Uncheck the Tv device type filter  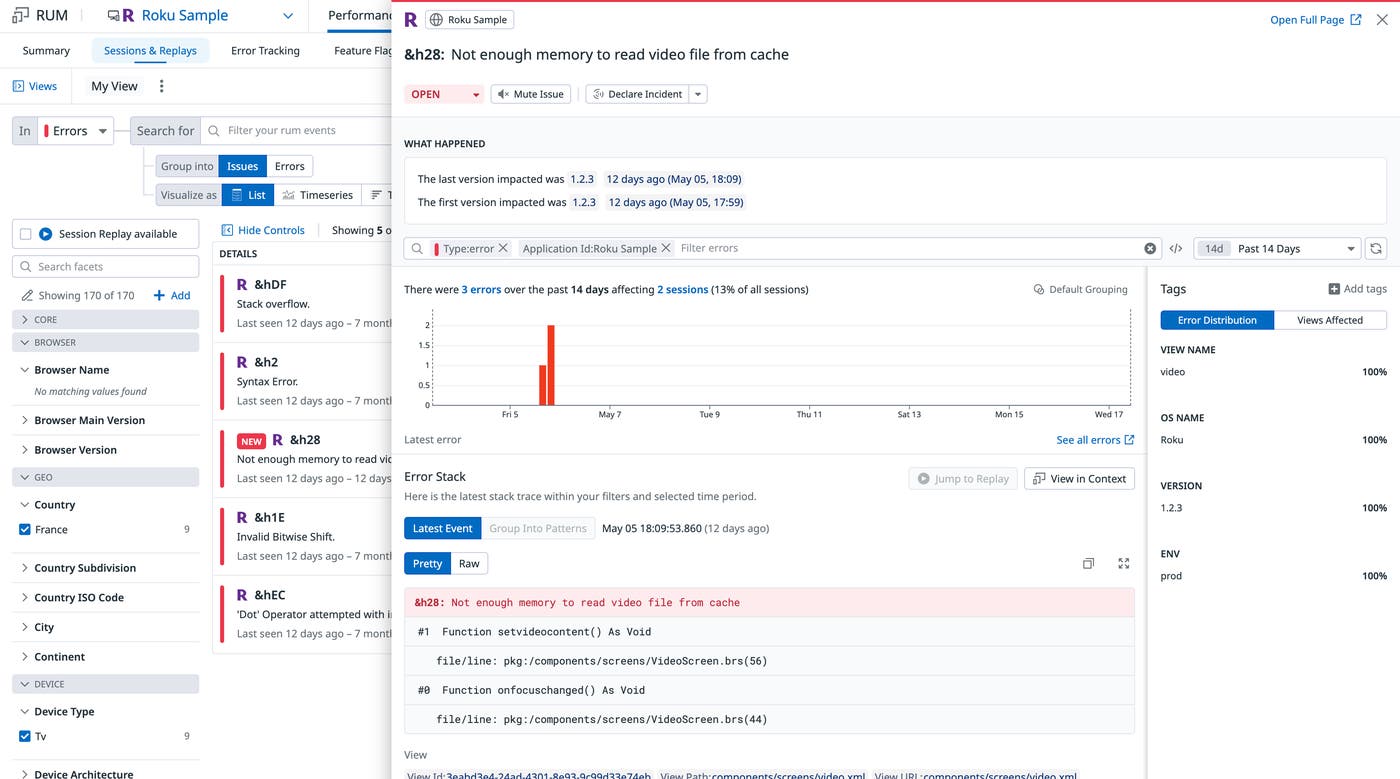pyautogui.click(x=25, y=737)
